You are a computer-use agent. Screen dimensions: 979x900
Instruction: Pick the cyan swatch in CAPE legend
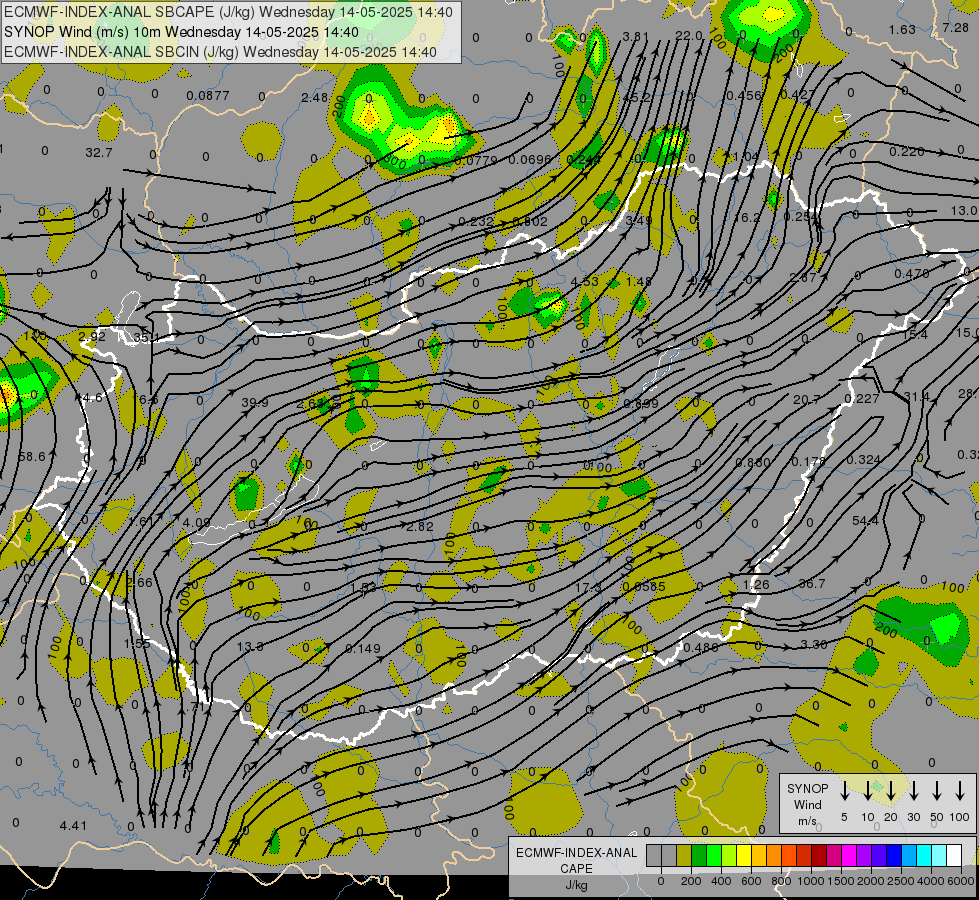923,855
